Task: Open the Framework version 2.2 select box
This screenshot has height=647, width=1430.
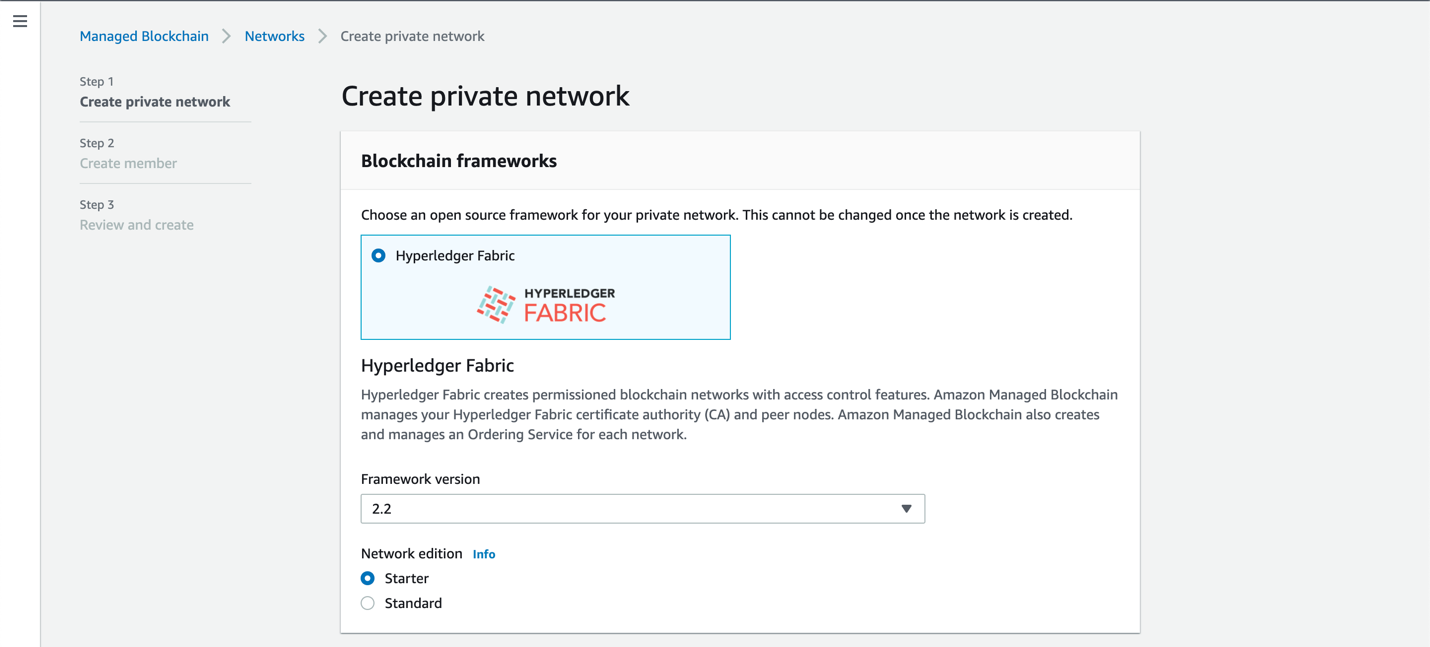Action: [630, 509]
